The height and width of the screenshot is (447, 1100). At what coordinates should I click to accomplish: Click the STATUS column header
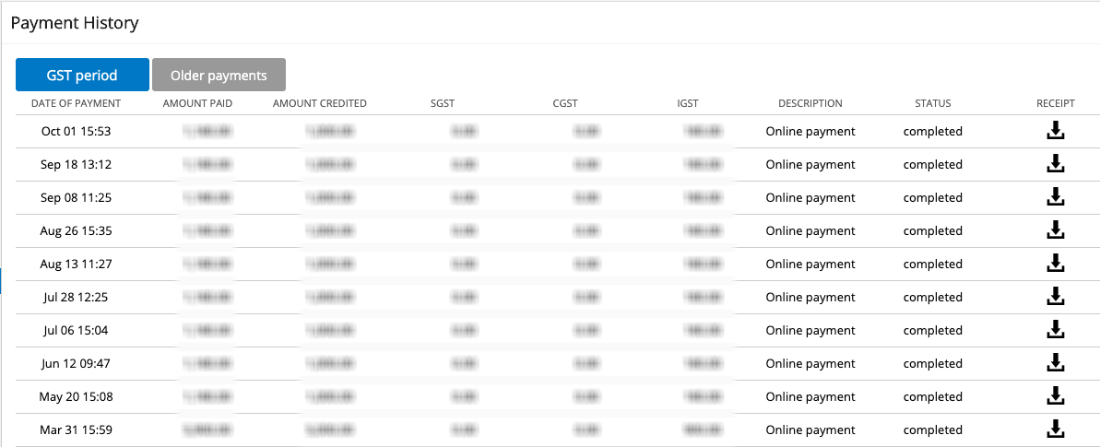(x=932, y=103)
